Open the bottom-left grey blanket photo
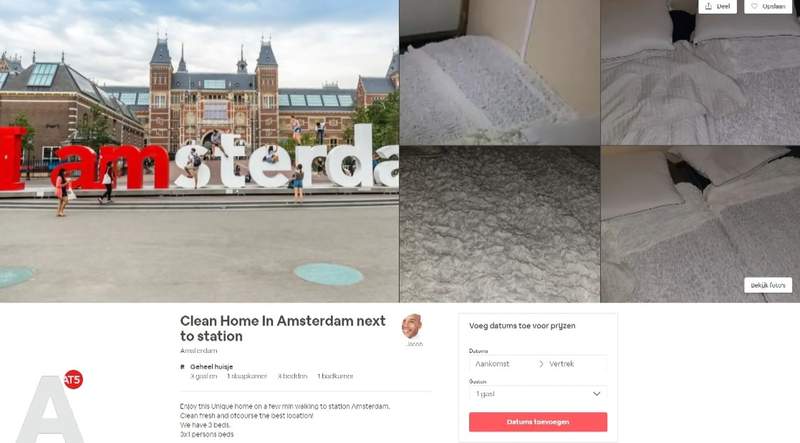This screenshot has width=800, height=443. coord(499,225)
